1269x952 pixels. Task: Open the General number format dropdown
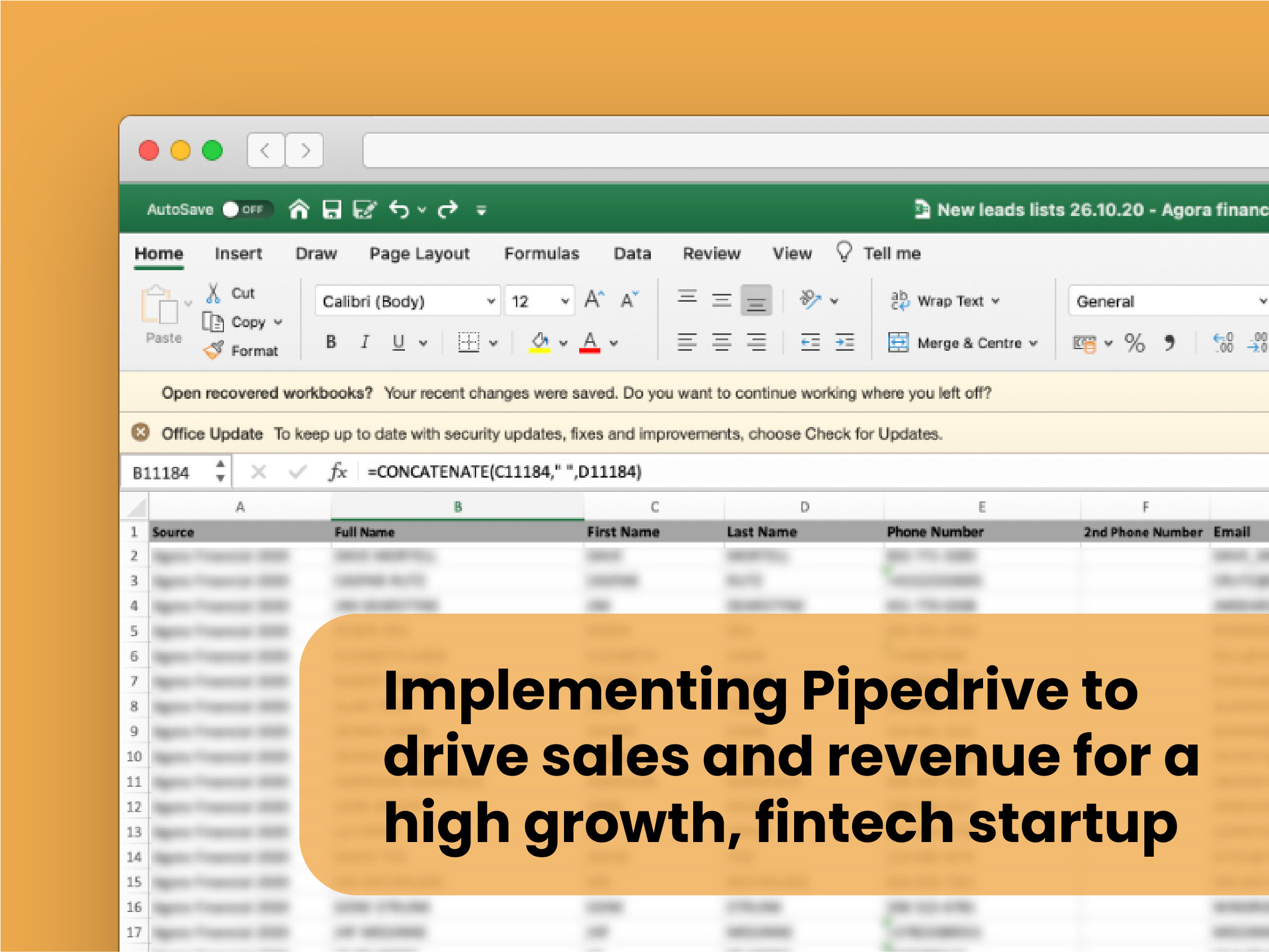1168,301
